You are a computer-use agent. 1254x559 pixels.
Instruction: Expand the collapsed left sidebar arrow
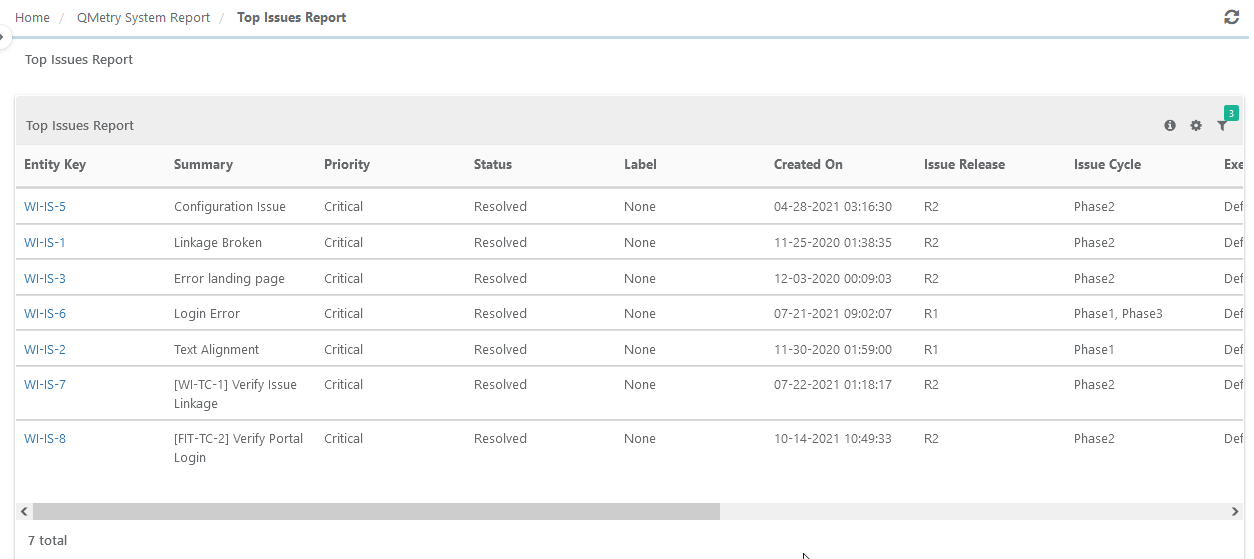point(4,37)
